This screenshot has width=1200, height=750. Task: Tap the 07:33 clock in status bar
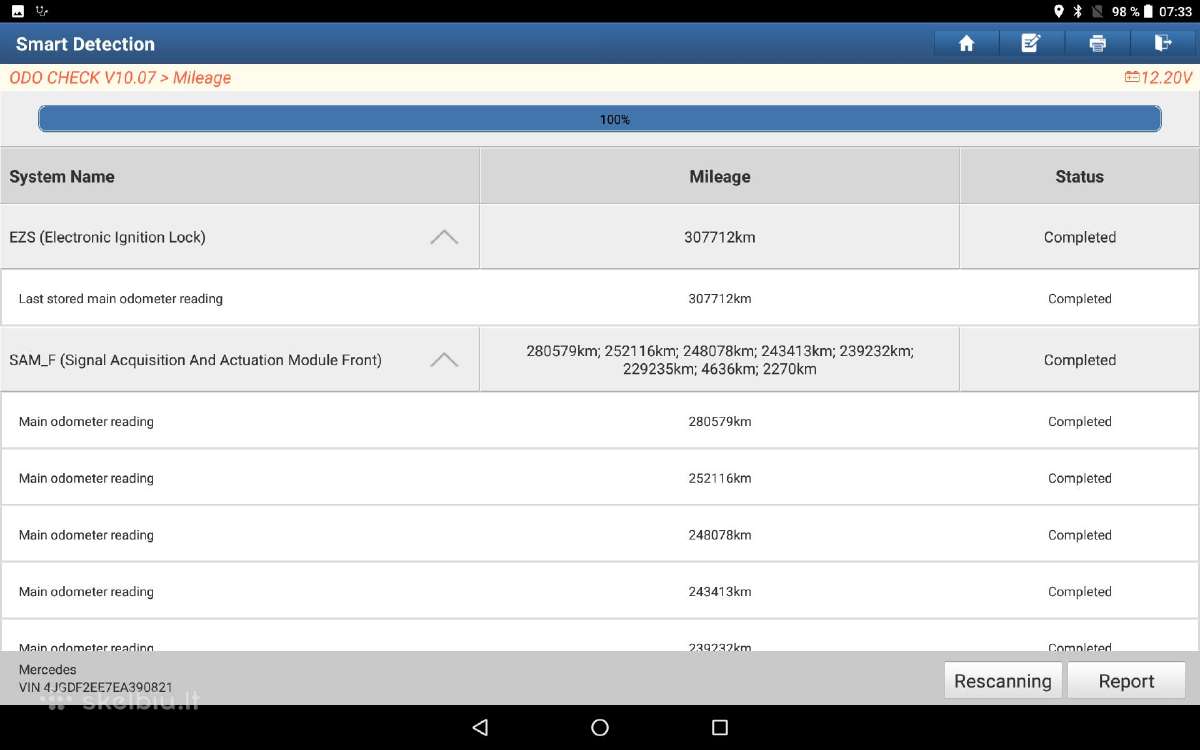[x=1176, y=11]
